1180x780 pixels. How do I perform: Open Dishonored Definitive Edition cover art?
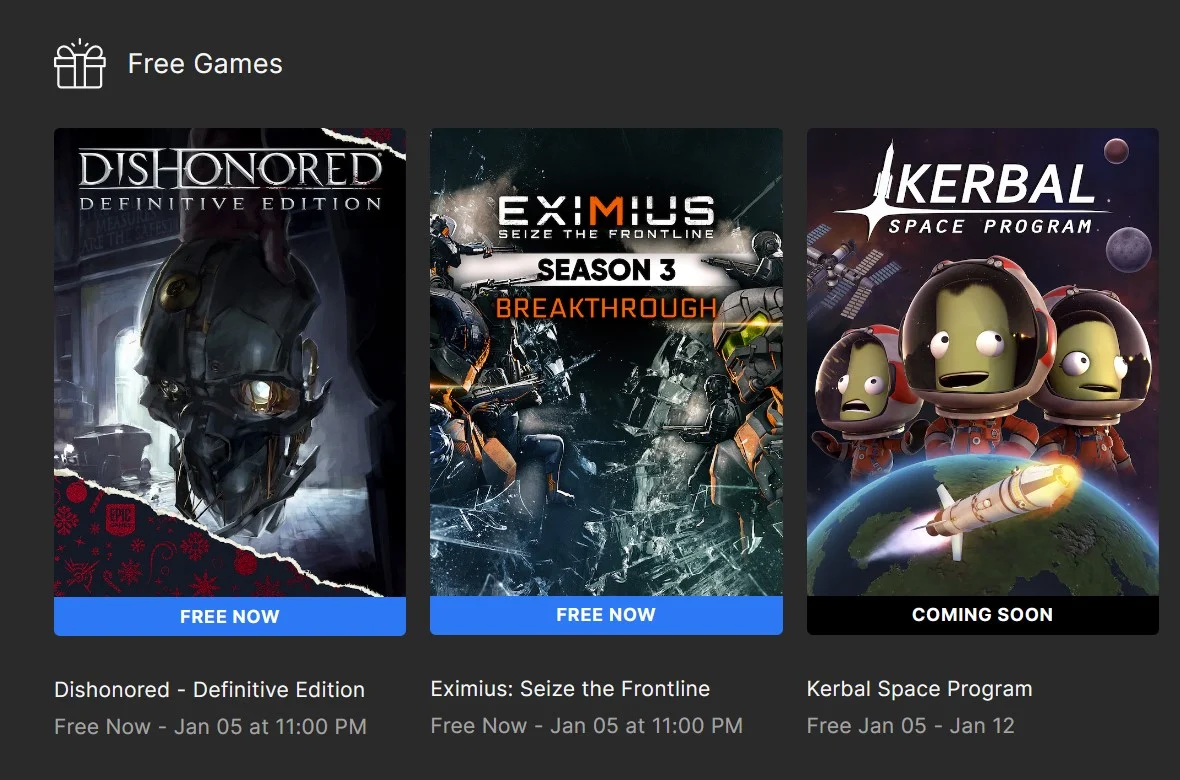pos(230,362)
